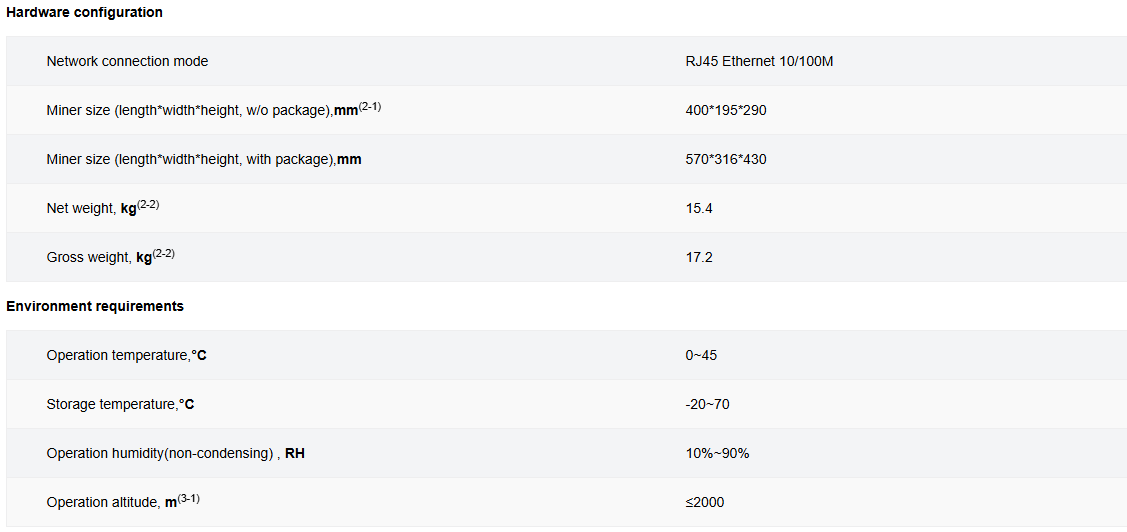Select the Network connection mode row label

click(x=127, y=62)
